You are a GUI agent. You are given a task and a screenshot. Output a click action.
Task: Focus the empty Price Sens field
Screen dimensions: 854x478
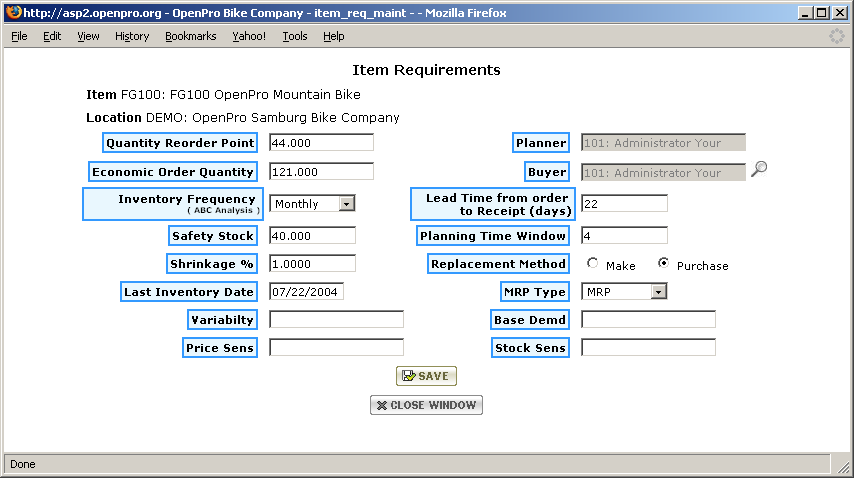tap(336, 348)
